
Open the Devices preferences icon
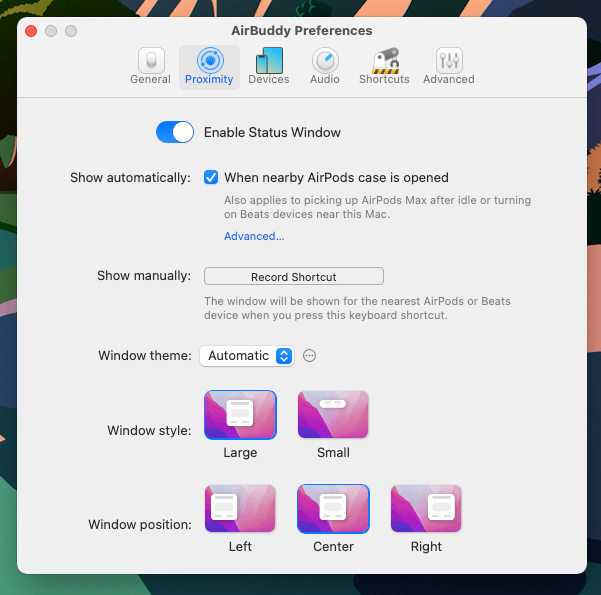click(x=268, y=61)
